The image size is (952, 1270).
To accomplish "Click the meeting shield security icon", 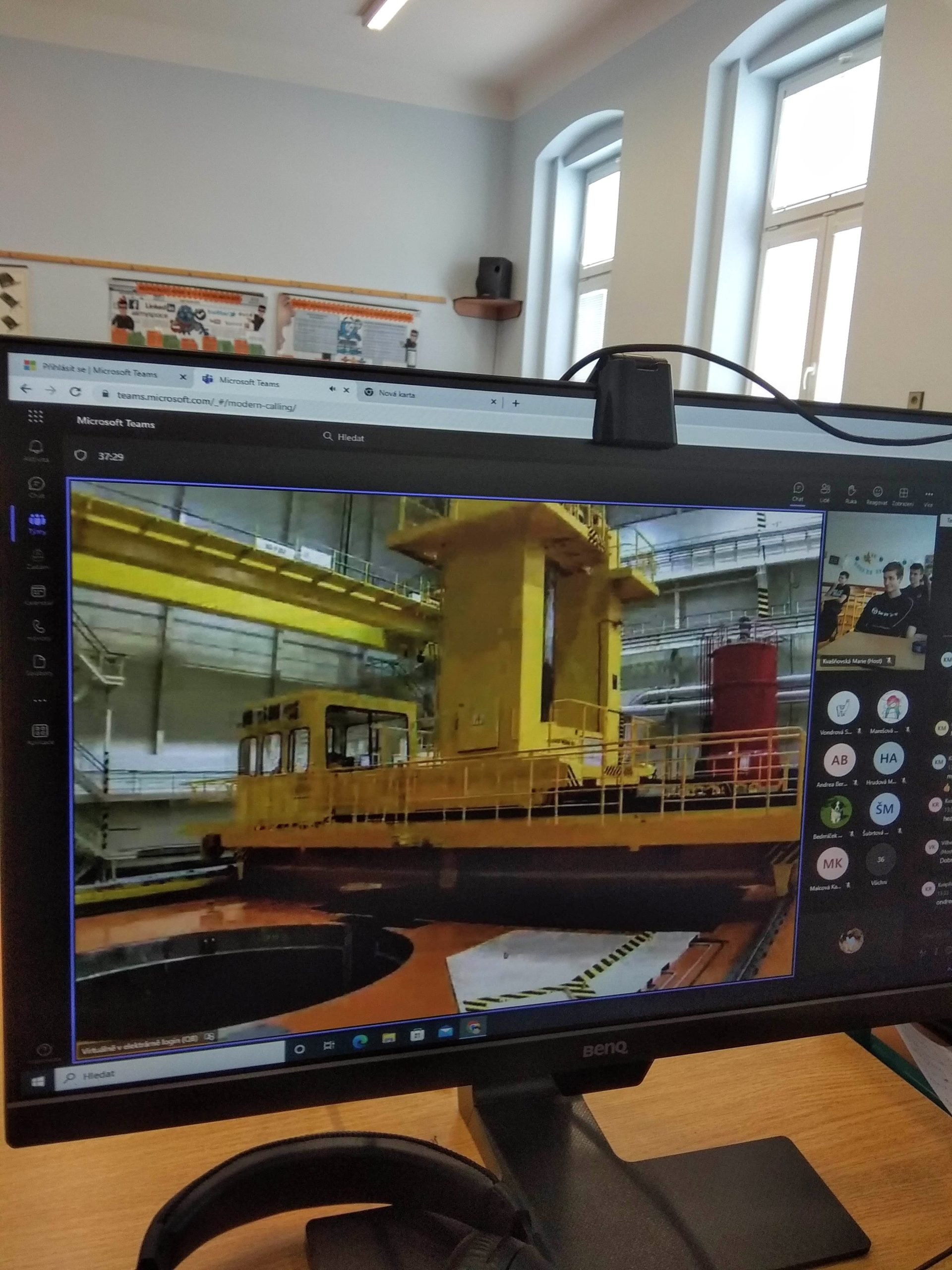I will 81,455.
